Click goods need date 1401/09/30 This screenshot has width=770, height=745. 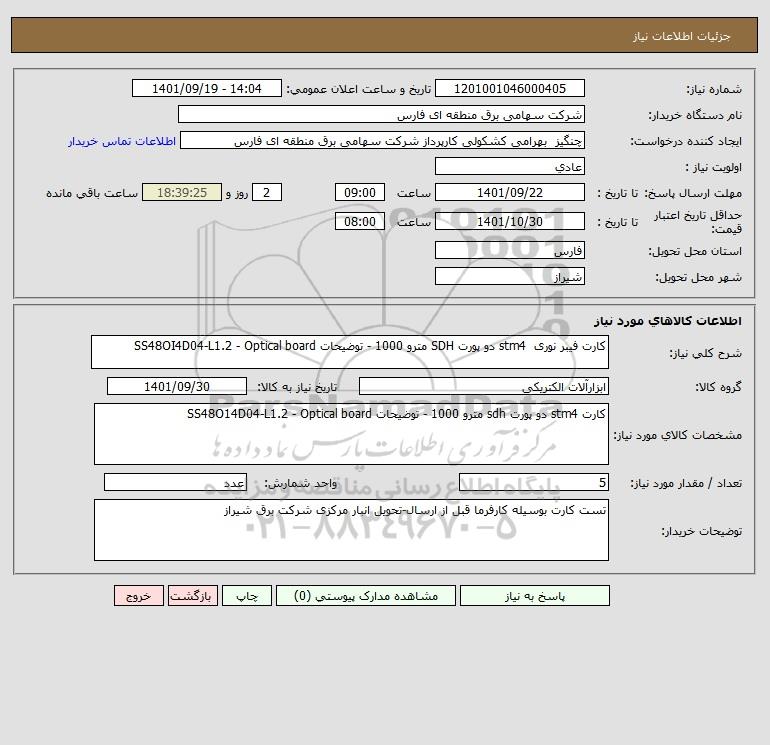[177, 386]
